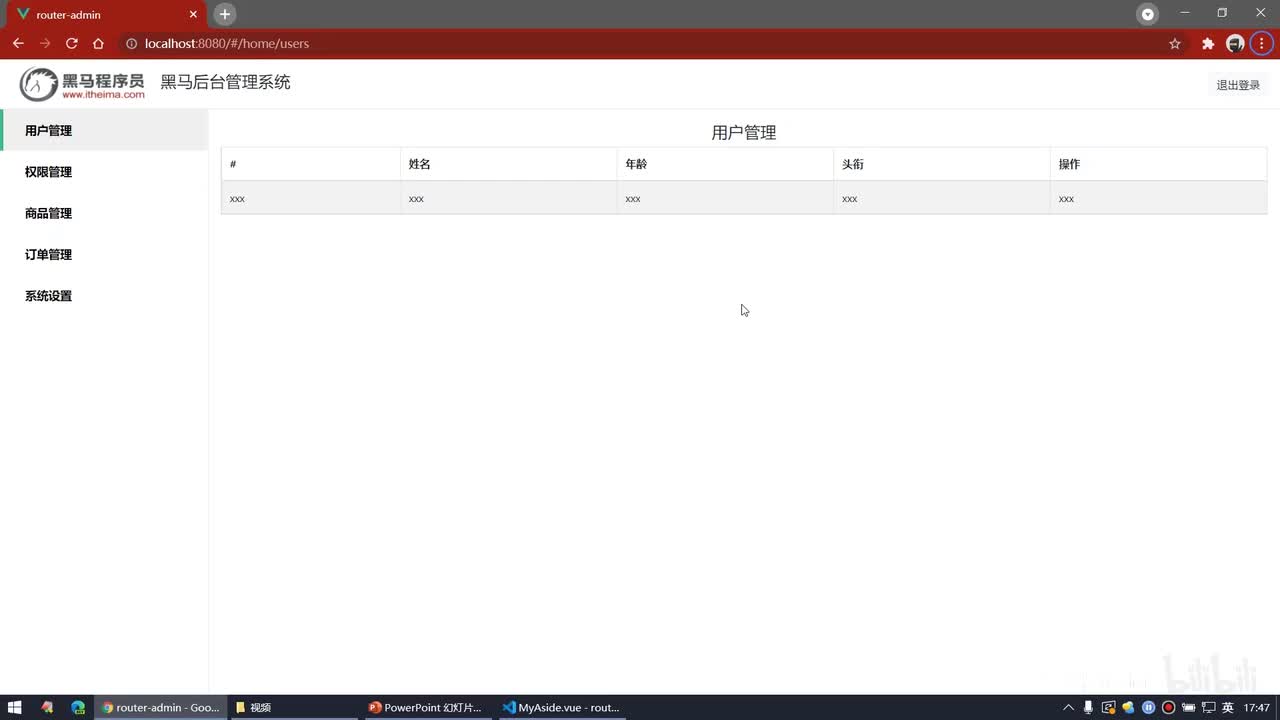Open 订单管理 in the sidebar
The width and height of the screenshot is (1280, 720).
pyautogui.click(x=104, y=254)
